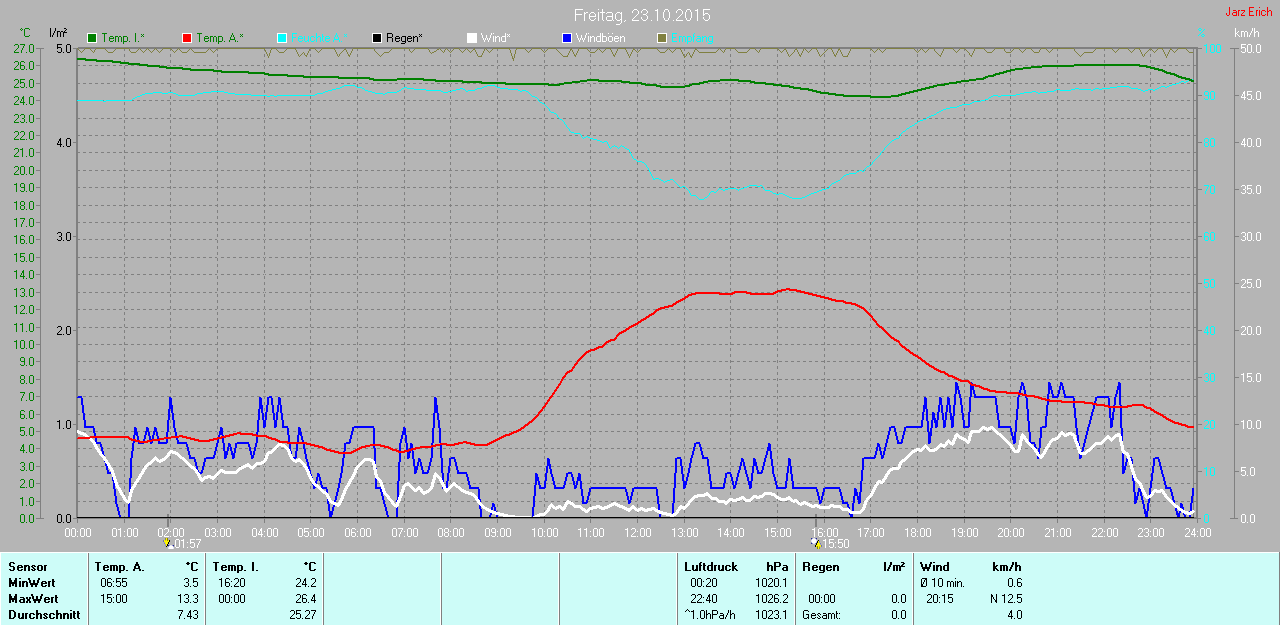Select the '3.5' minimum outdoor temperature value

(x=191, y=583)
